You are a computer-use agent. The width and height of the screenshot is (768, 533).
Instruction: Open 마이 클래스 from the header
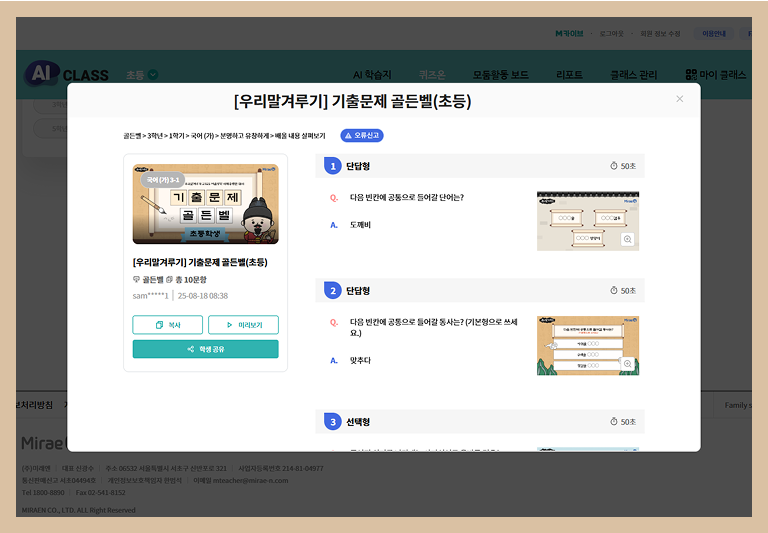point(716,75)
